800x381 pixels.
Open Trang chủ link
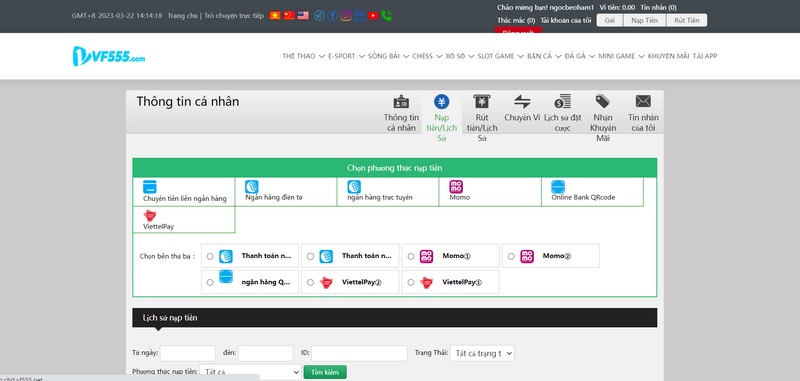[182, 16]
